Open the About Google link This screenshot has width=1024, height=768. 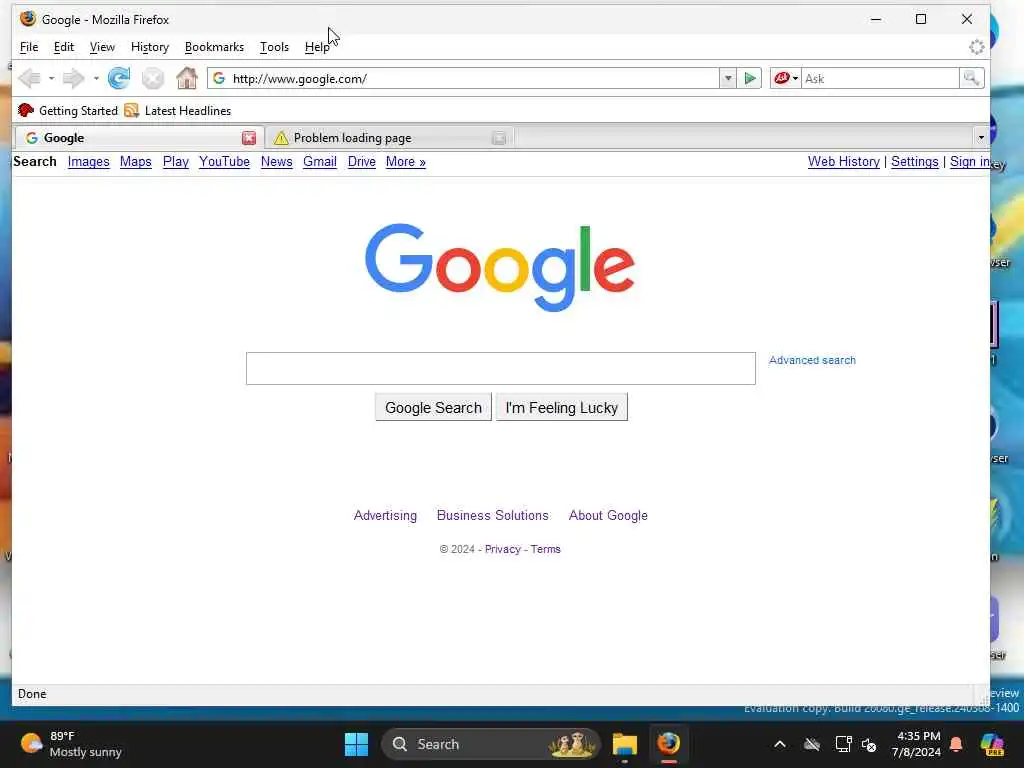pos(608,516)
